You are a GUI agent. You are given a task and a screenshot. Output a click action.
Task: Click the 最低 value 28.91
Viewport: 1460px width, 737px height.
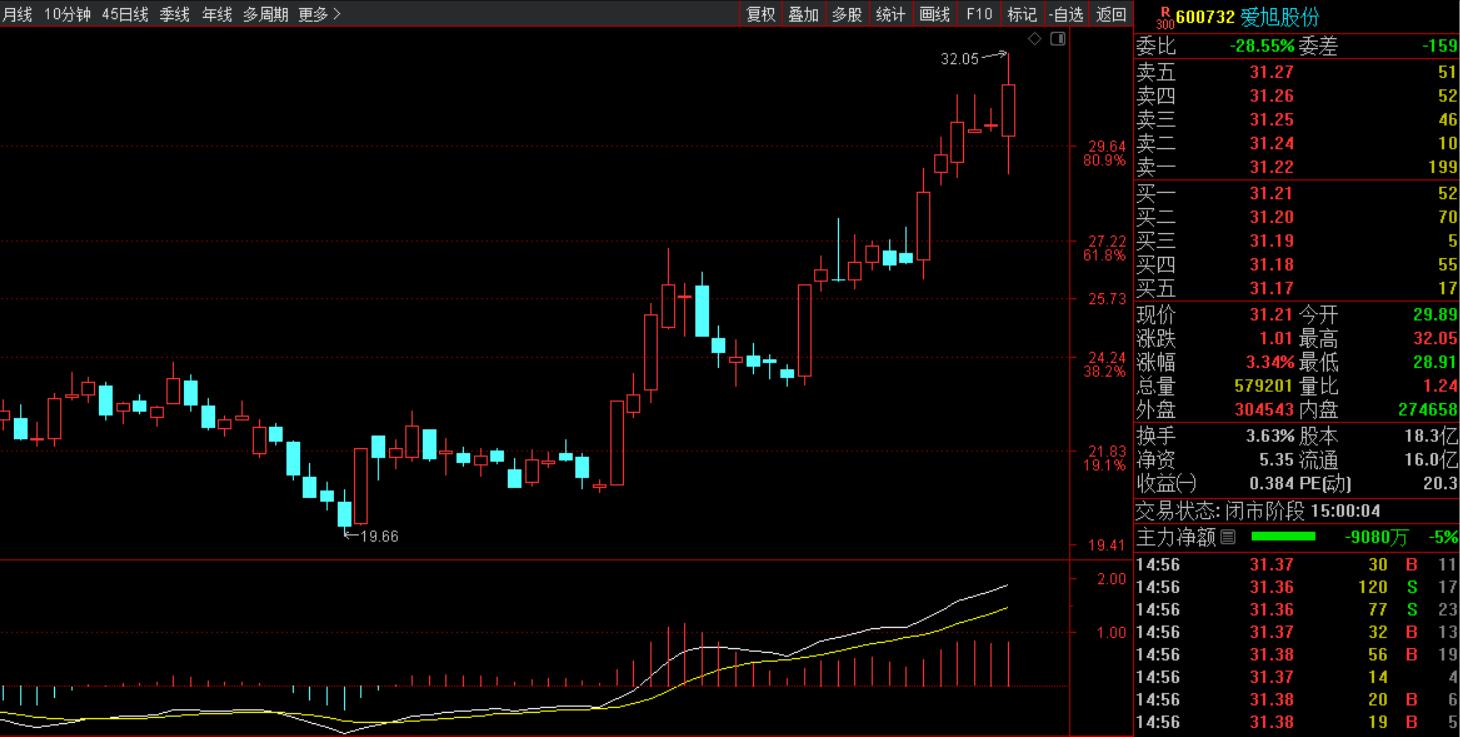pos(1435,362)
